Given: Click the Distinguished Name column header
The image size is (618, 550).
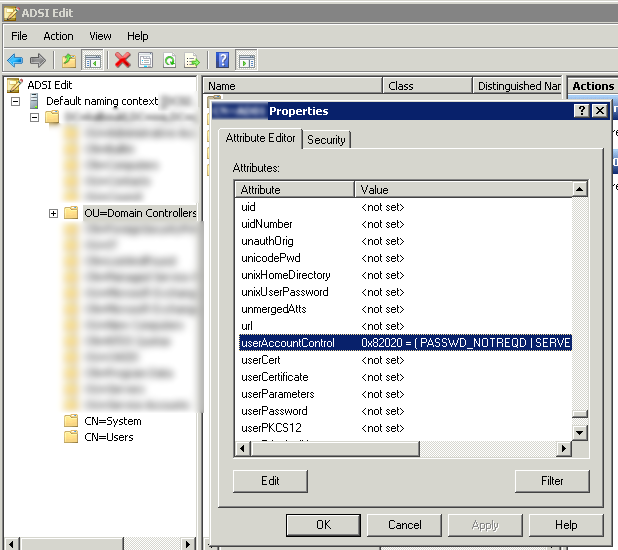Looking at the screenshot, I should click(517, 86).
